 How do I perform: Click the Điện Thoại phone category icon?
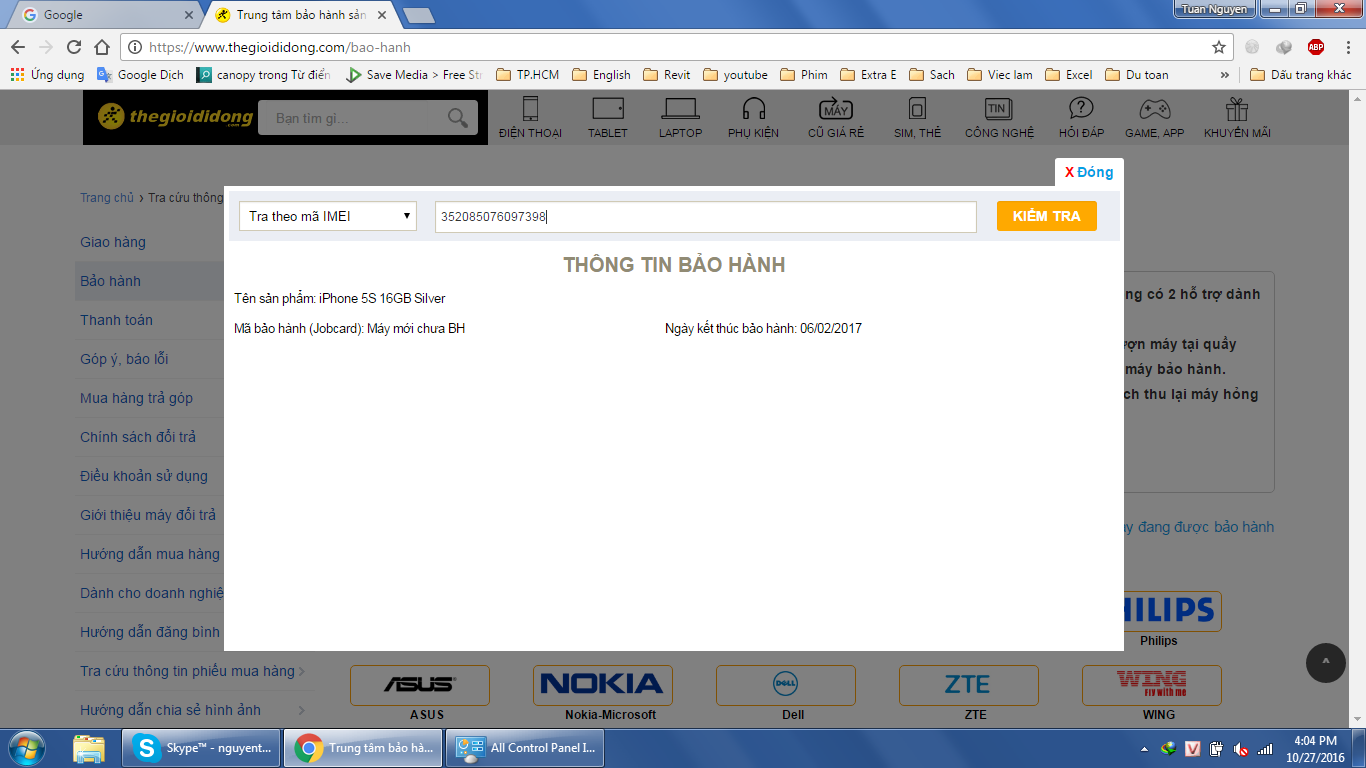530,109
